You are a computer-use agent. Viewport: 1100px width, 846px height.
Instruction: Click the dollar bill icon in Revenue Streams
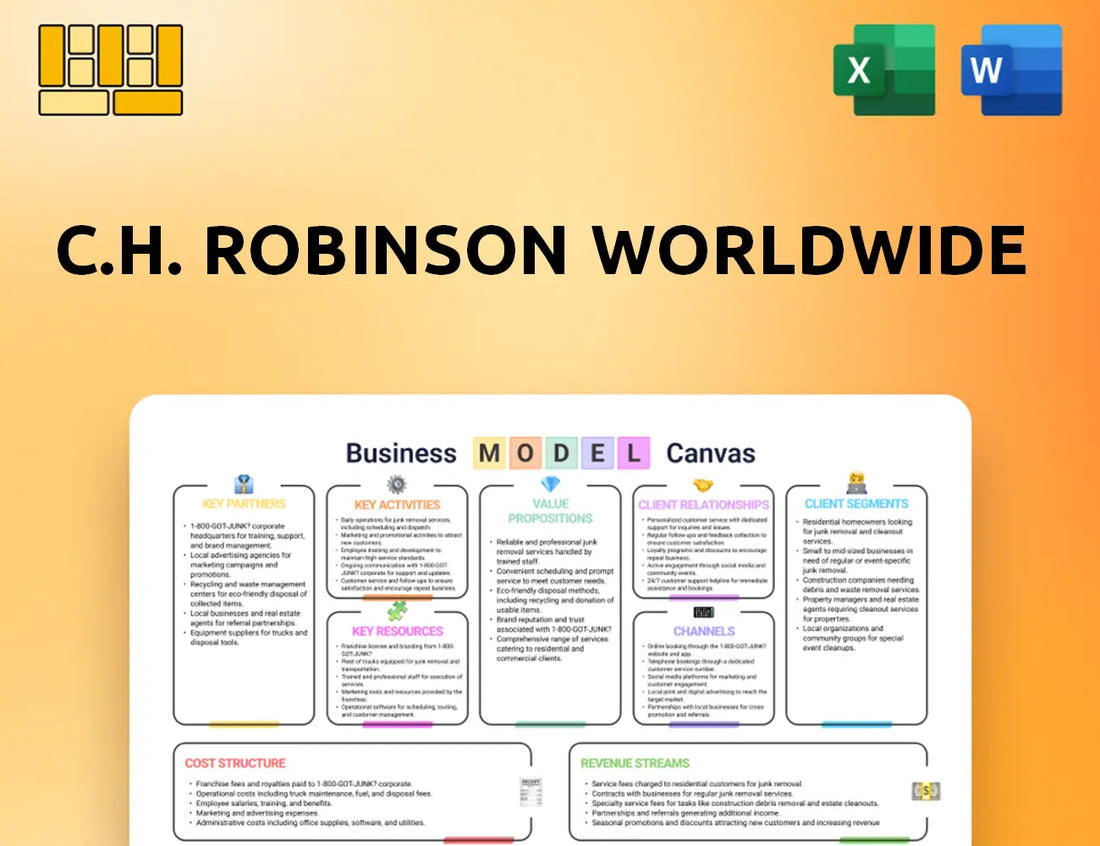pyautogui.click(x=926, y=791)
